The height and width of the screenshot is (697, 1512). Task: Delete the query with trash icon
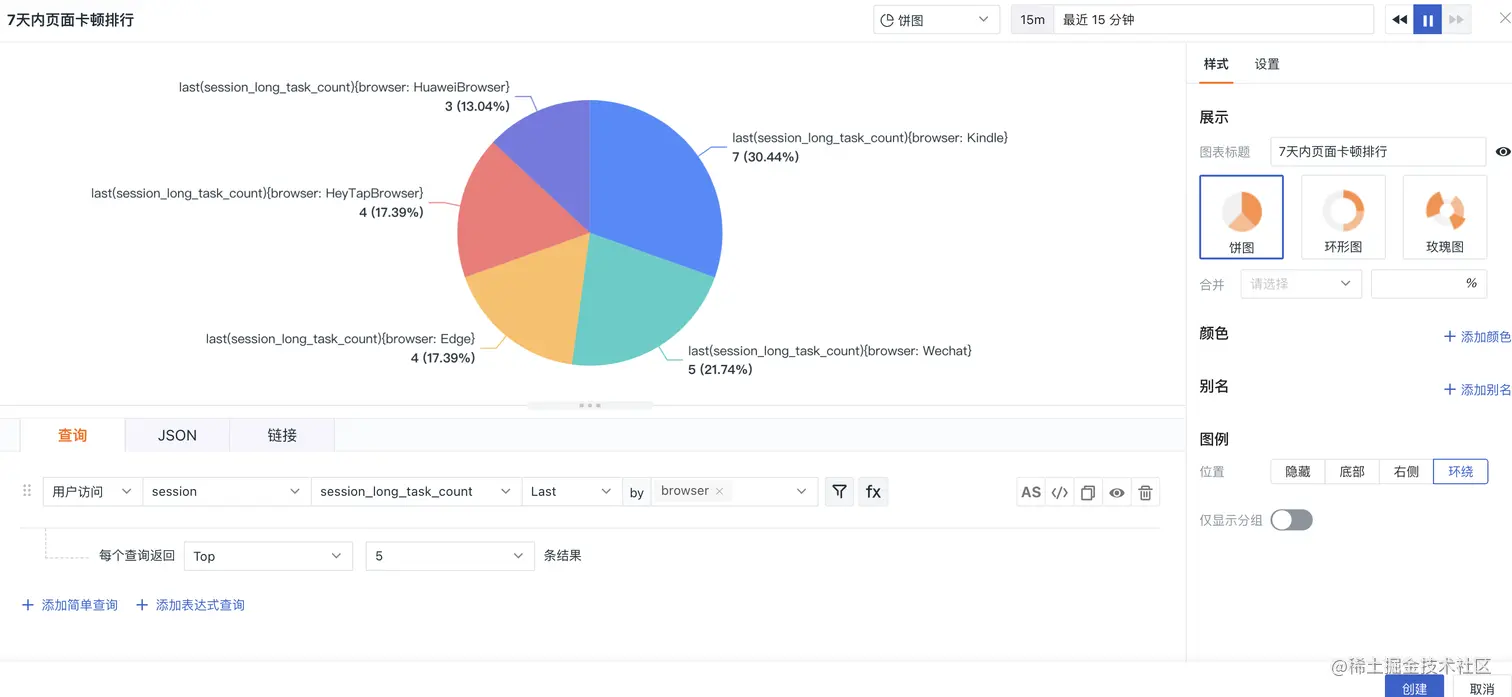(1146, 492)
